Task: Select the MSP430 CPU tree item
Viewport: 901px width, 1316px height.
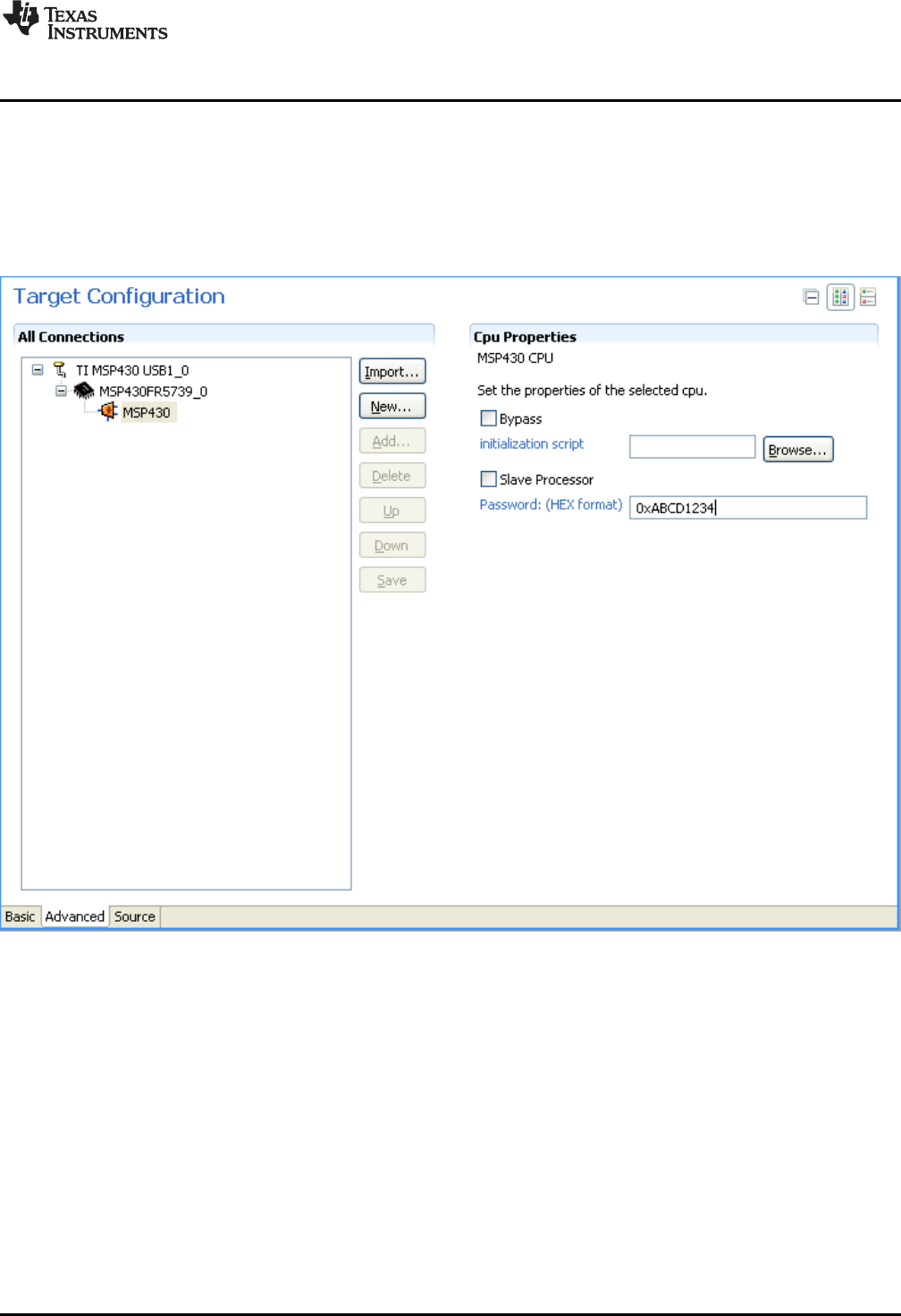Action: click(147, 413)
